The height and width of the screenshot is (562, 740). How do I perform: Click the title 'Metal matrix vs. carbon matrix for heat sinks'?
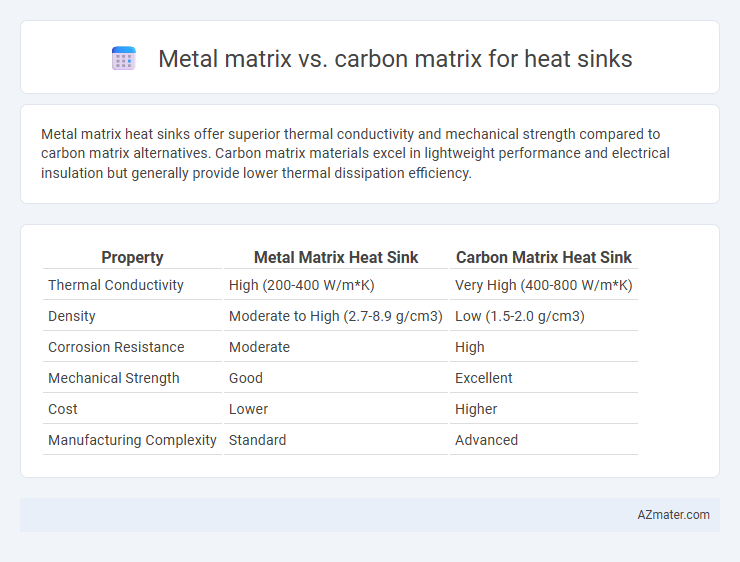pos(395,59)
